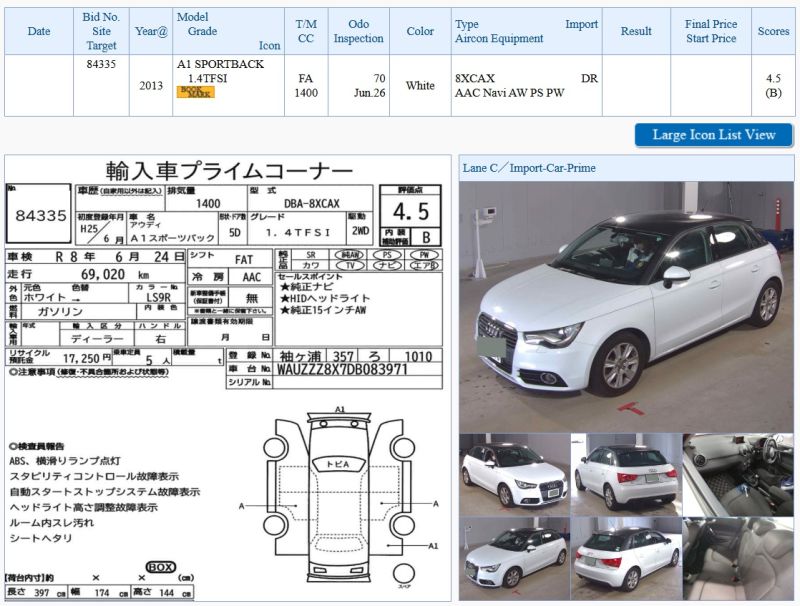Click the Year@ column header
The image size is (800, 606).
click(151, 31)
